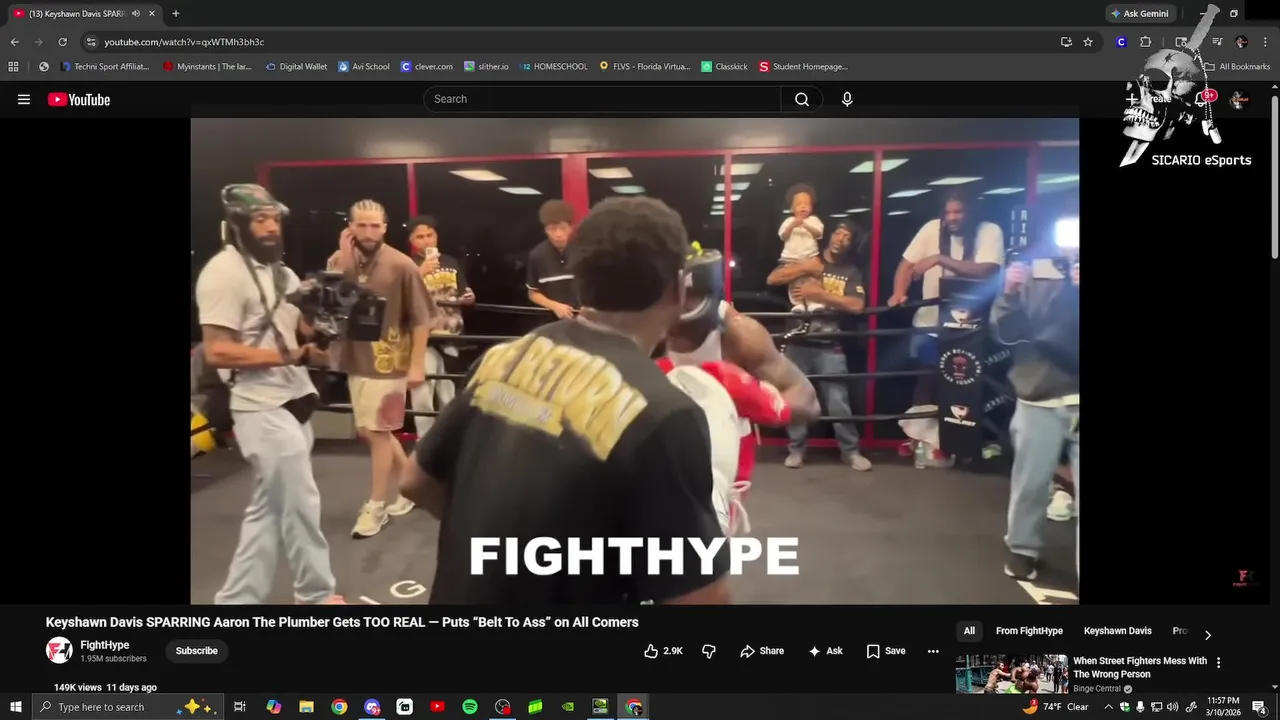Open the Classkick bookmark
Viewport: 1280px width, 720px height.
point(724,67)
